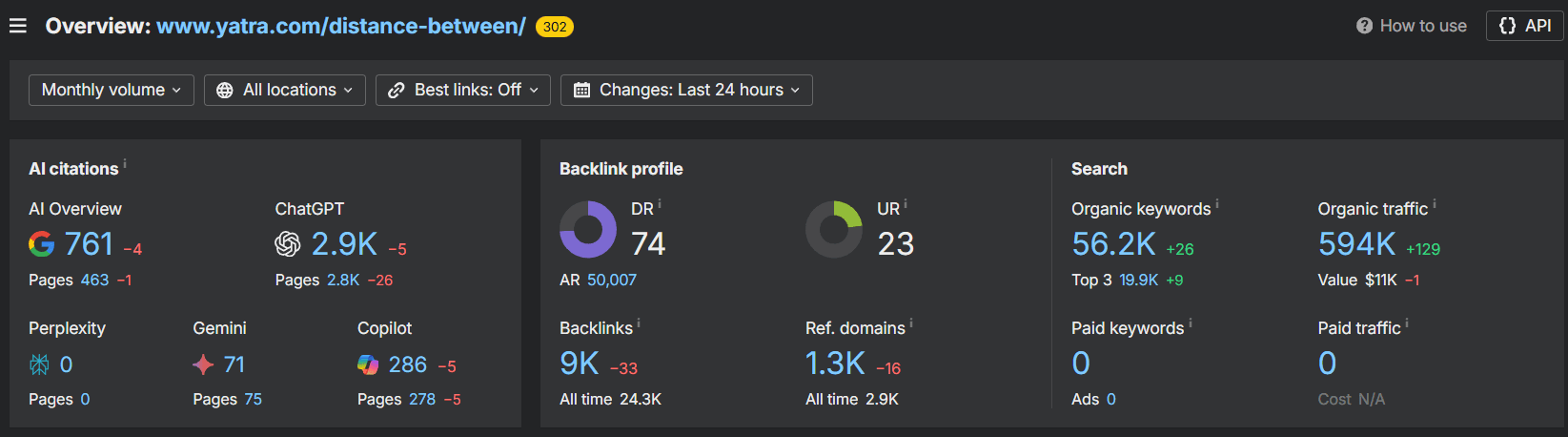
Task: Click the link icon in Best links filter
Action: (x=397, y=90)
